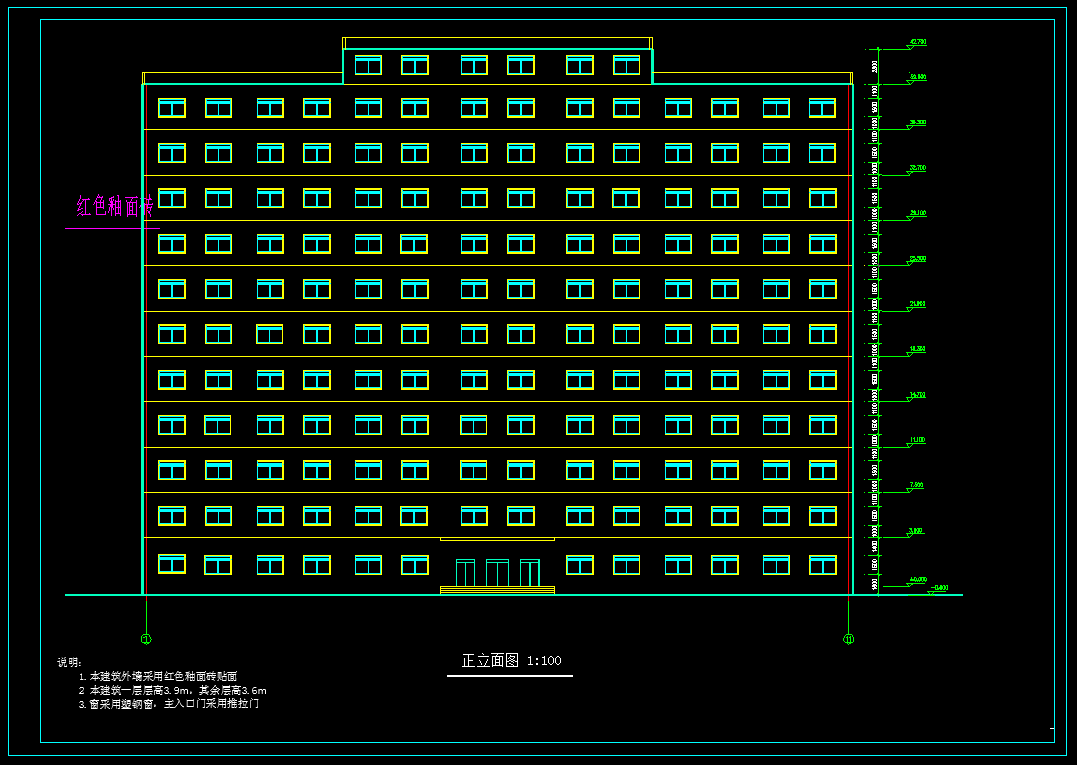Viewport: 1077px width, 765px height.
Task: Click the ±0.000 elevation mark
Action: 918,580
